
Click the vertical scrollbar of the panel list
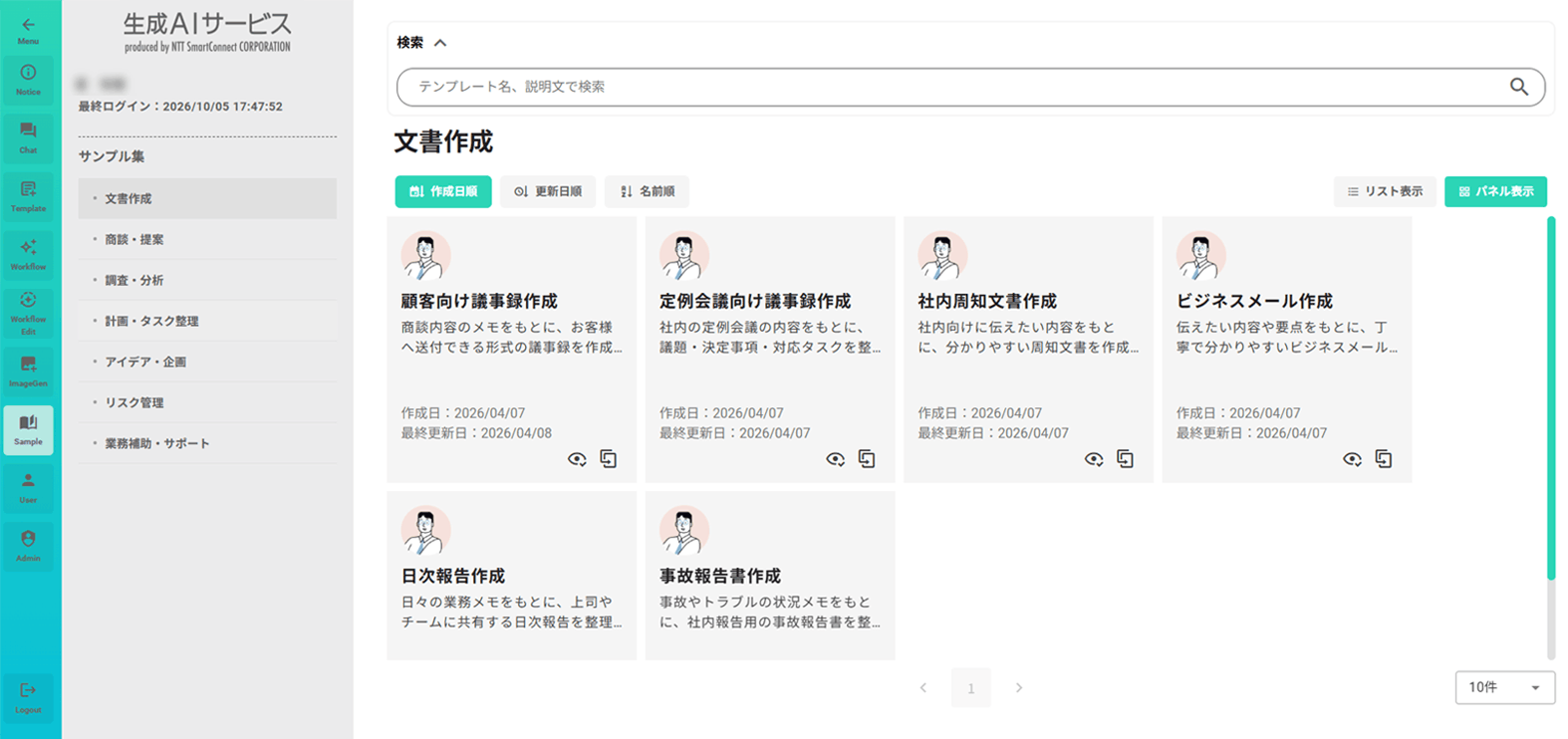point(1551,398)
